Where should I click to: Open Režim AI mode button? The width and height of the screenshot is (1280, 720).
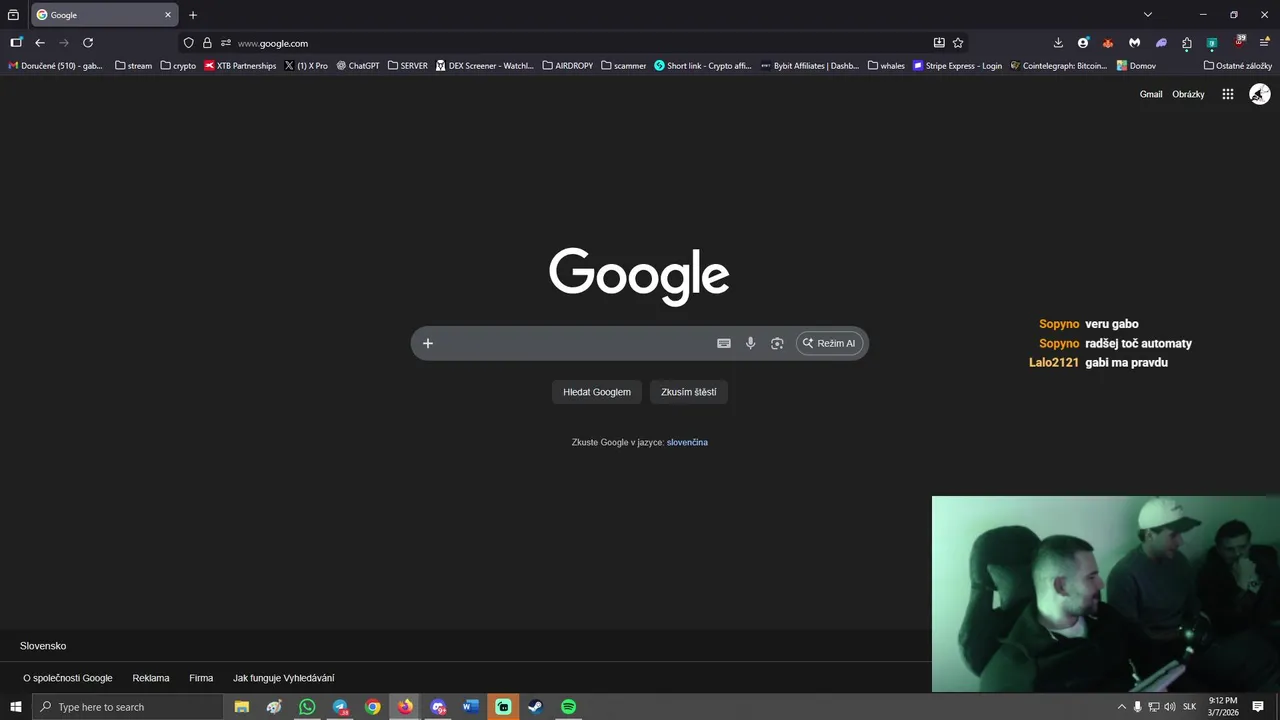tap(829, 343)
